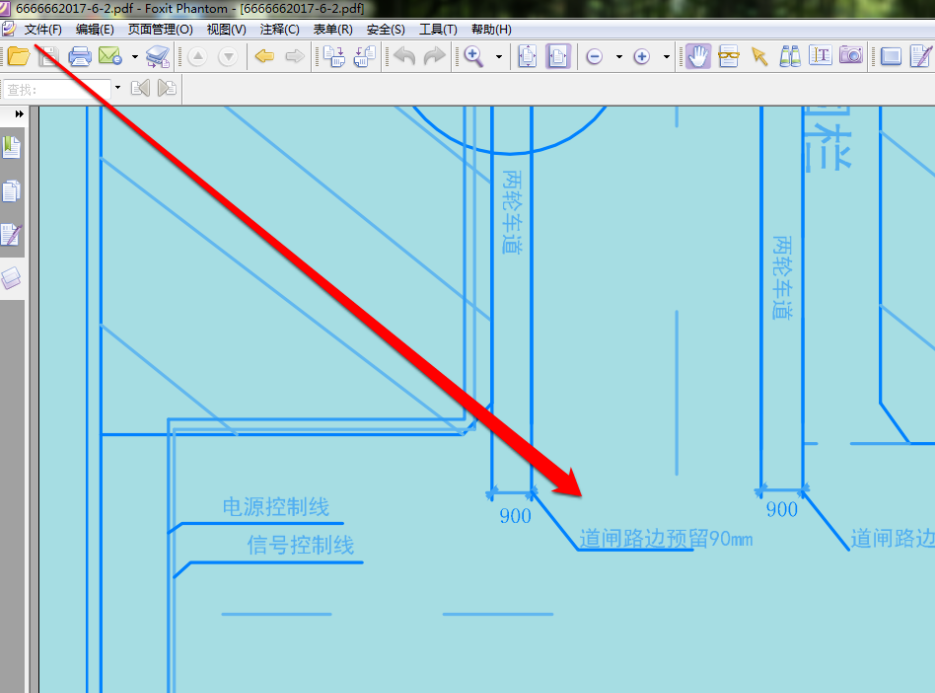The image size is (935, 693).
Task: Open the 注释(C) menu
Action: point(280,30)
